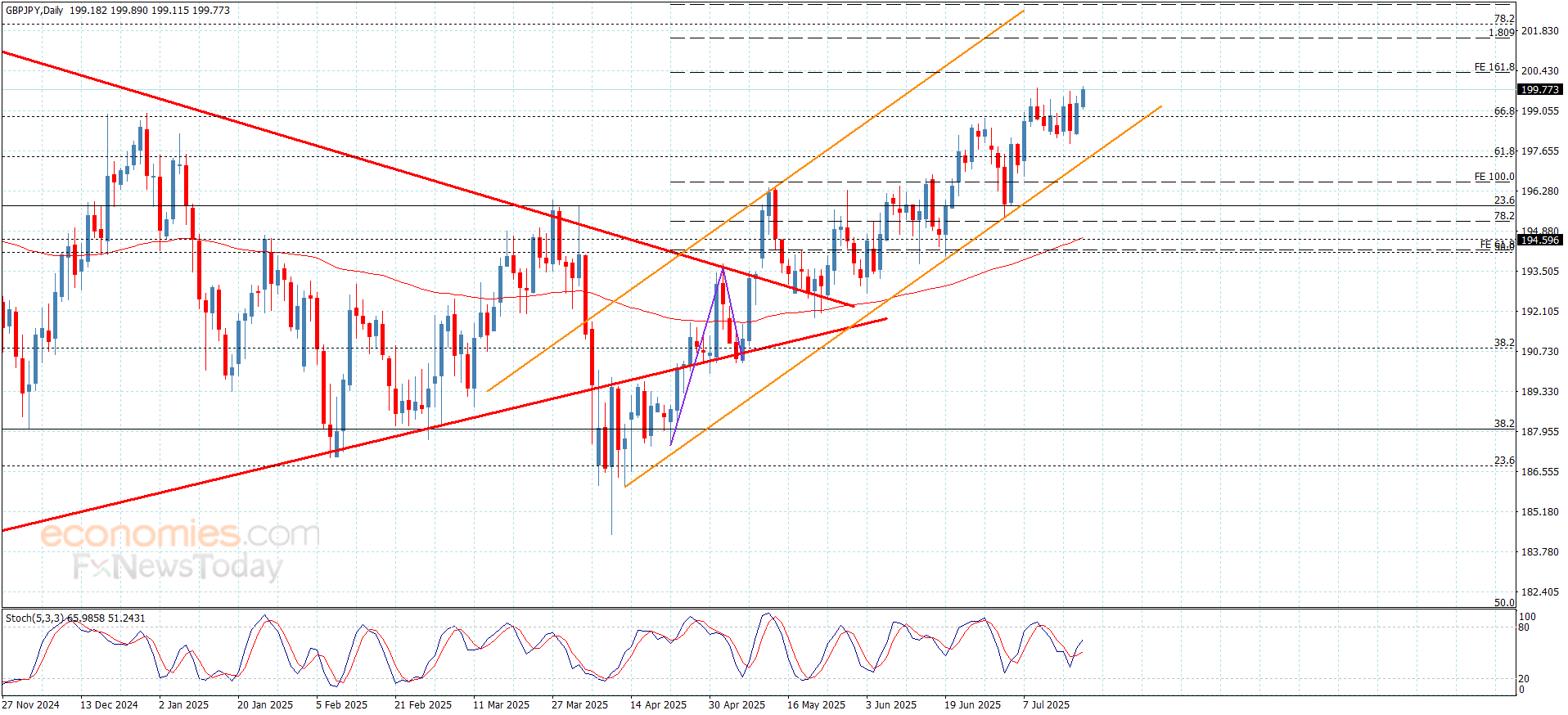Screen dimensions: 1568x715
Task: Click the 200.430 price axis label
Action: tap(1539, 71)
